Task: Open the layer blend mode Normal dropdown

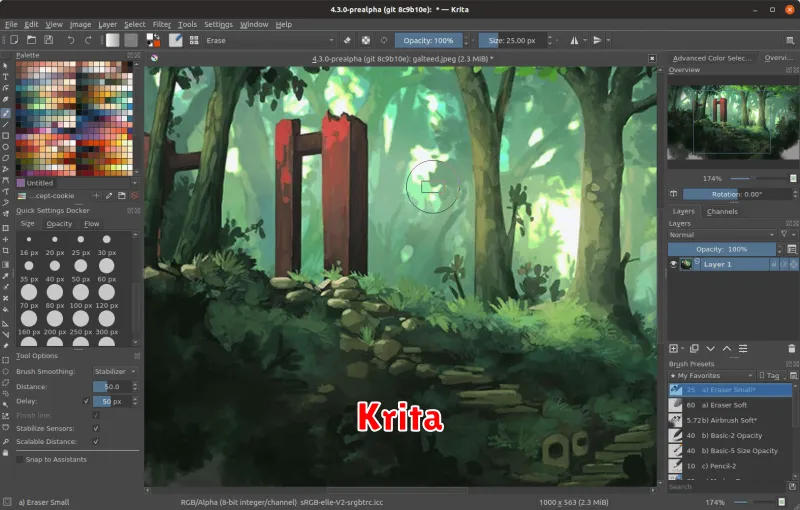Action: pos(722,235)
